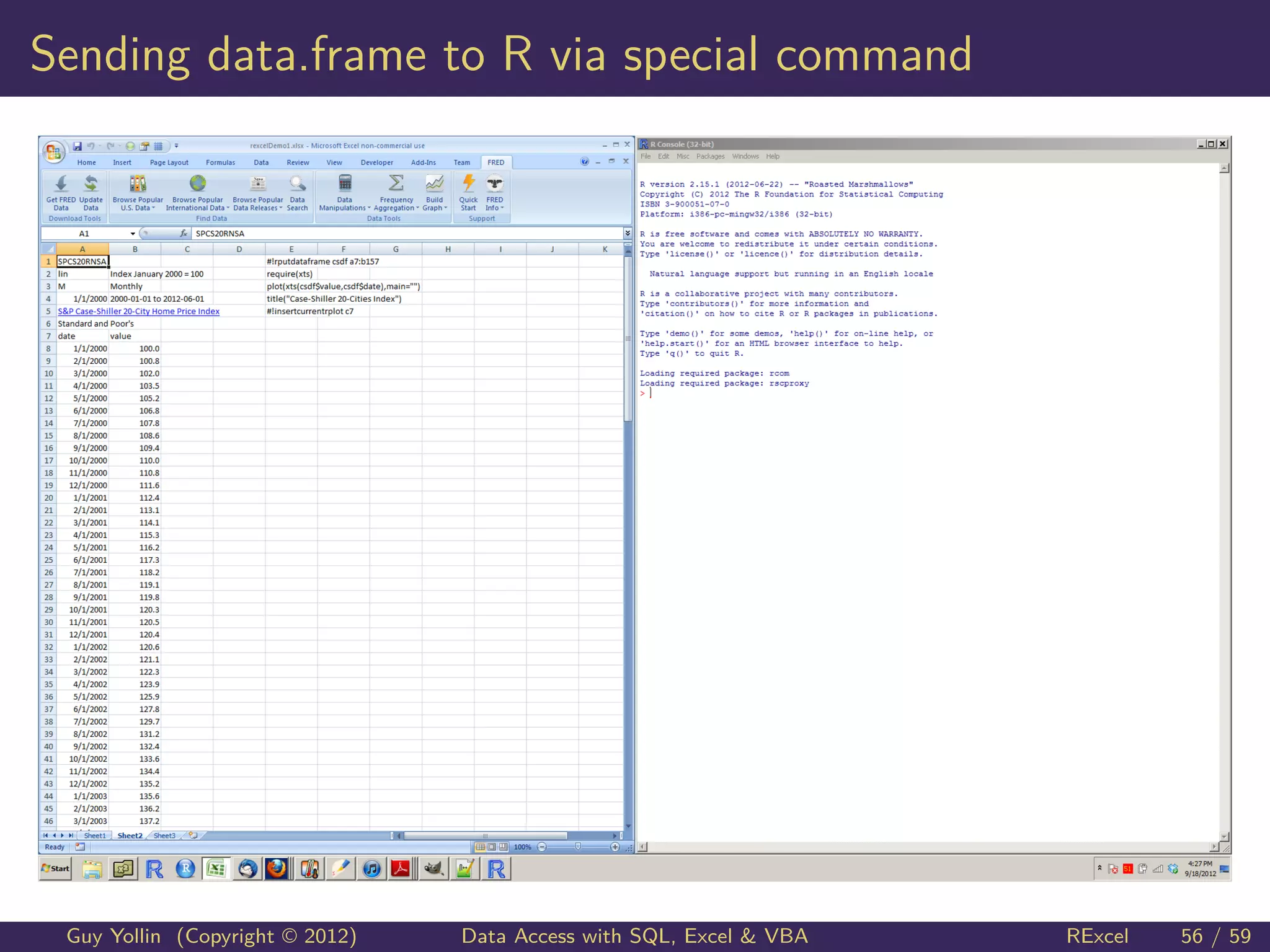Jump to first sheet with tab navigation arrow

(x=45, y=835)
